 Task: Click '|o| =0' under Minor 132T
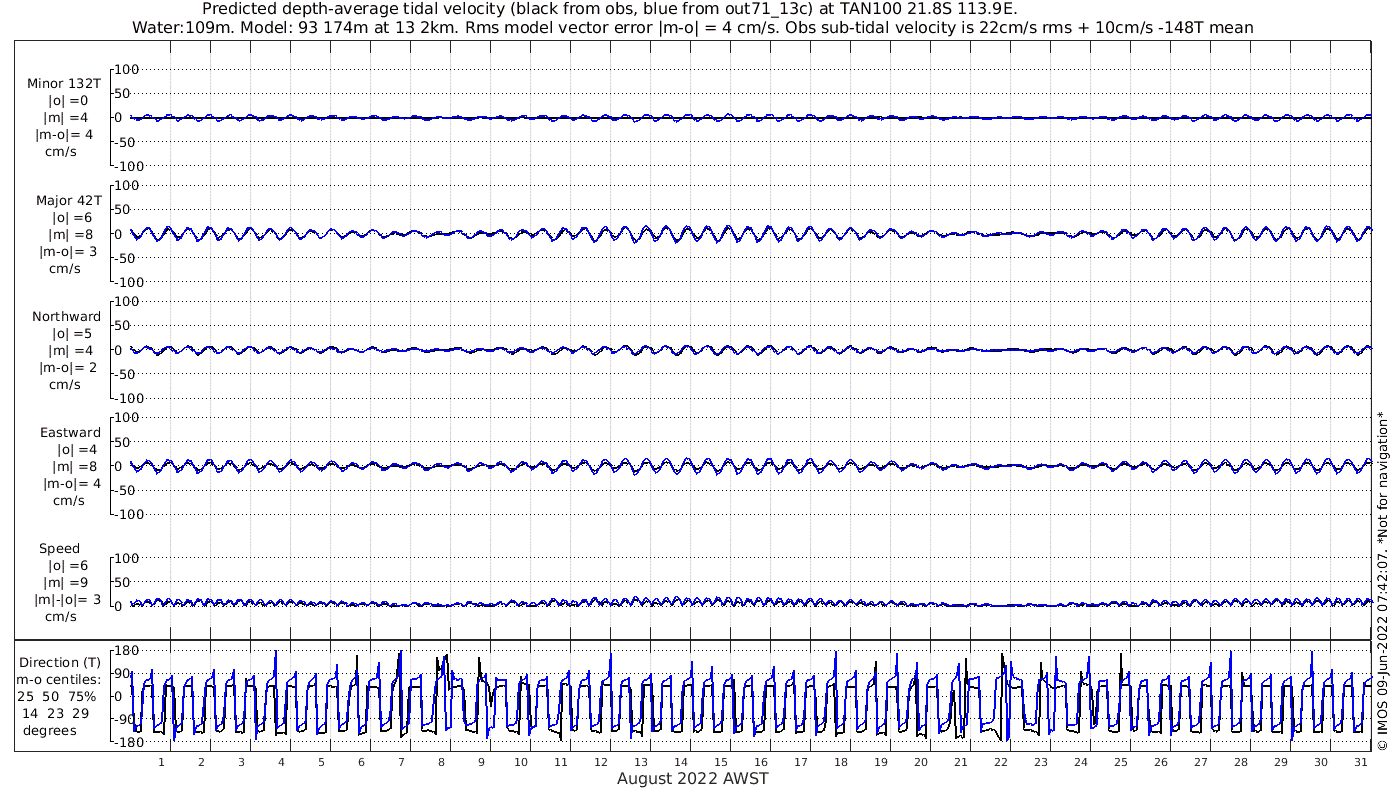point(69,101)
